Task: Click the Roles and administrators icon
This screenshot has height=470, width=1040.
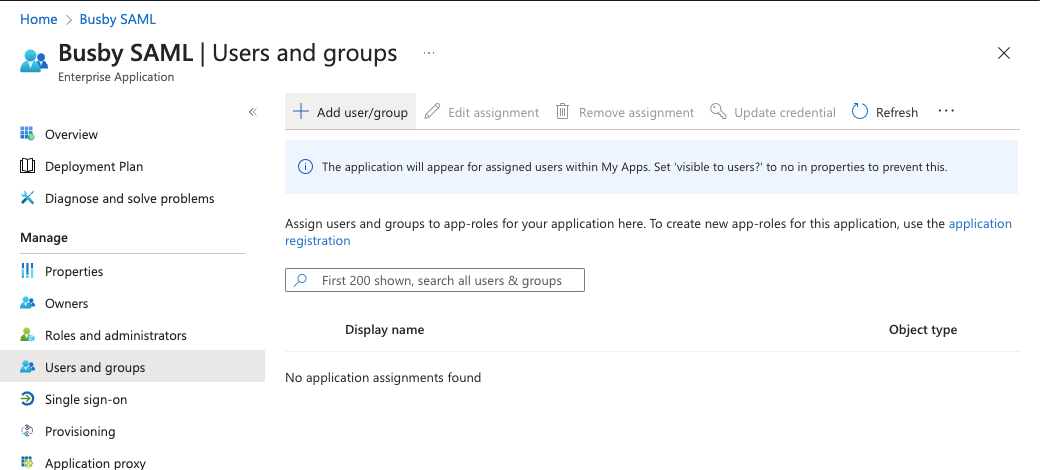Action: 27,335
